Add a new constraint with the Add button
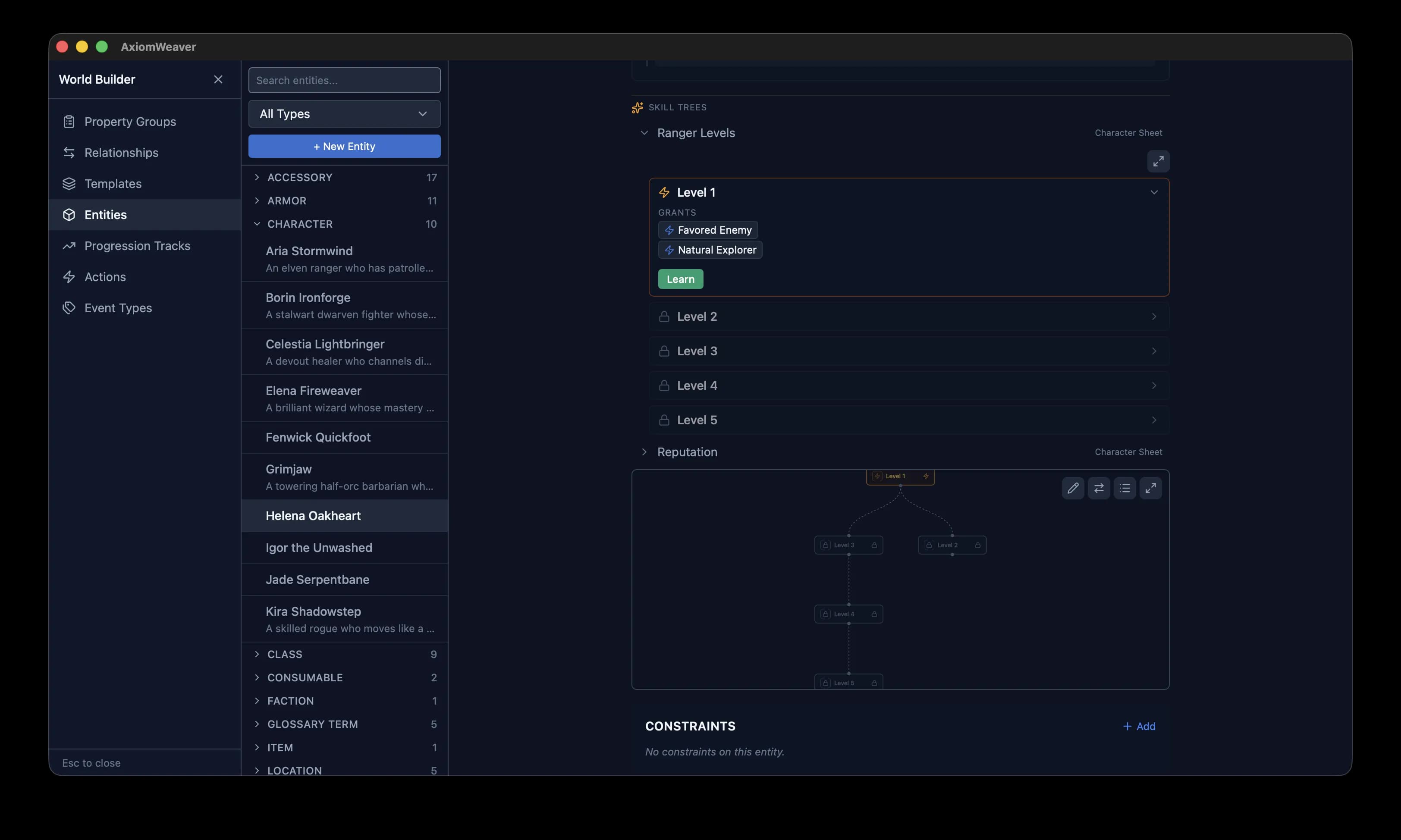Image resolution: width=1401 pixels, height=840 pixels. (1139, 726)
